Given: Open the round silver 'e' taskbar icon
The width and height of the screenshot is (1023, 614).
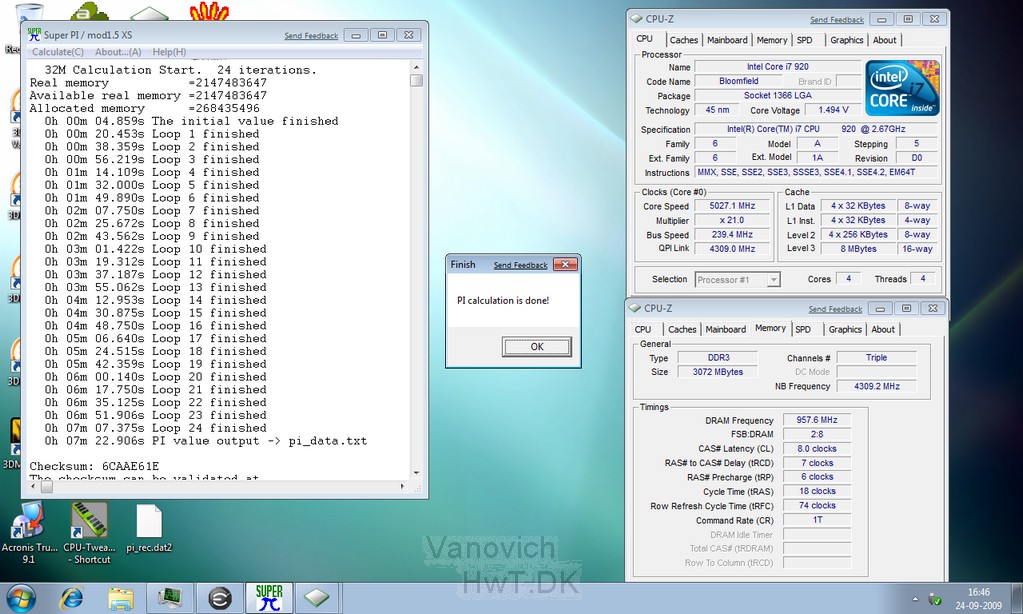Looking at the screenshot, I should [220, 598].
